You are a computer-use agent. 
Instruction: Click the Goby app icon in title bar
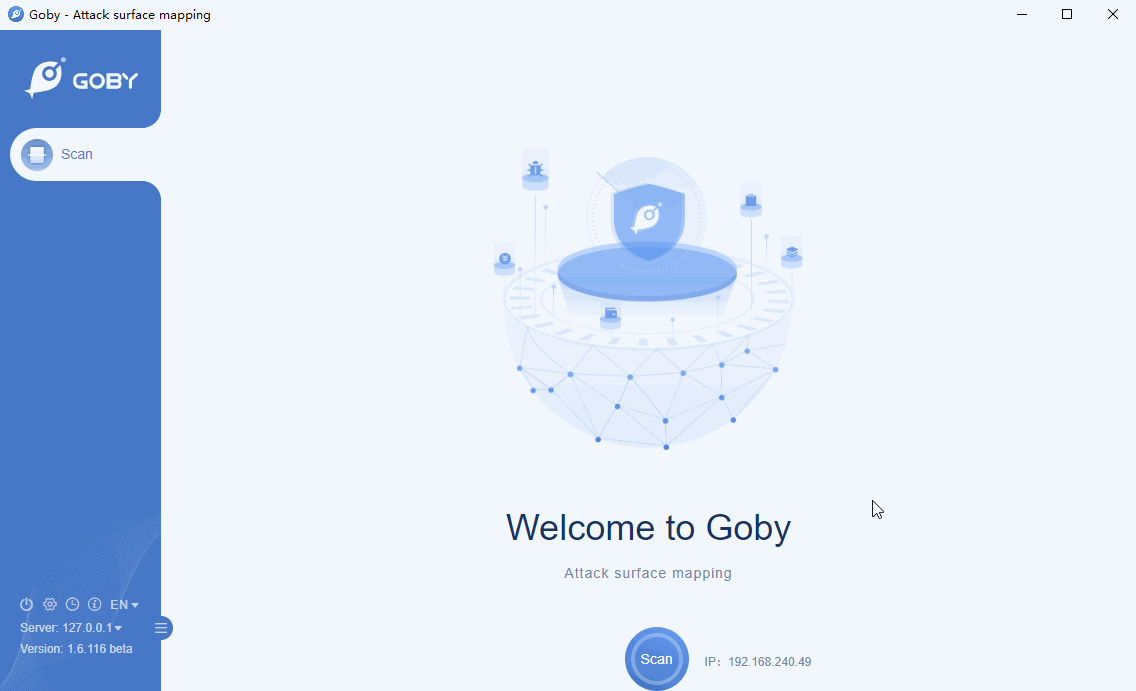click(x=15, y=14)
